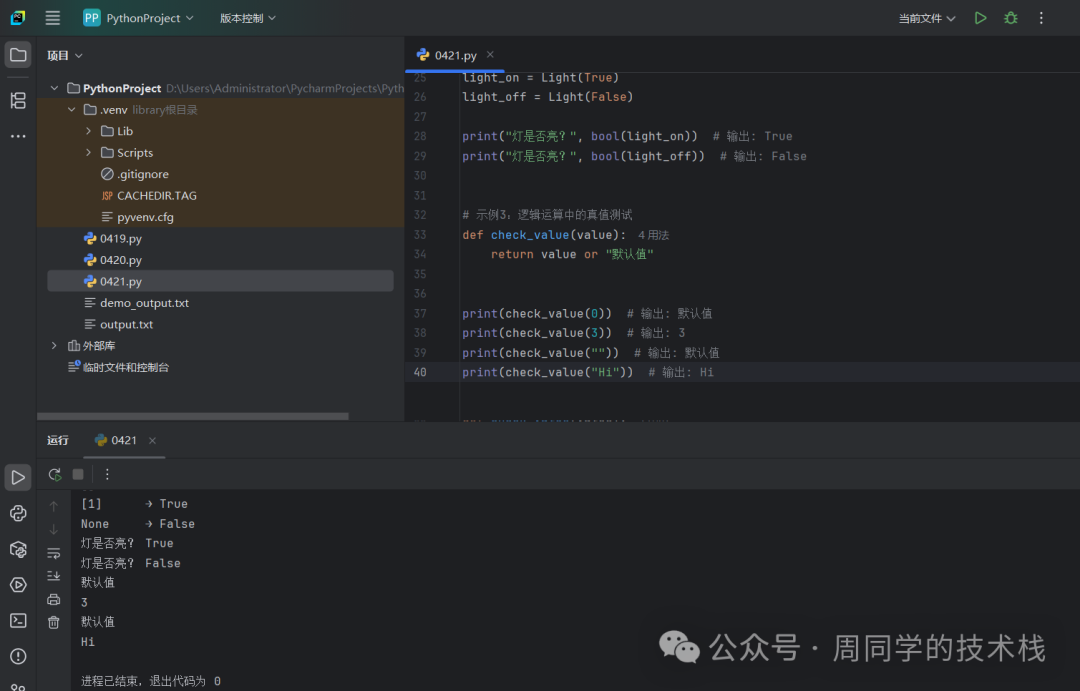Collapse the .venv folder in project tree

[72, 110]
